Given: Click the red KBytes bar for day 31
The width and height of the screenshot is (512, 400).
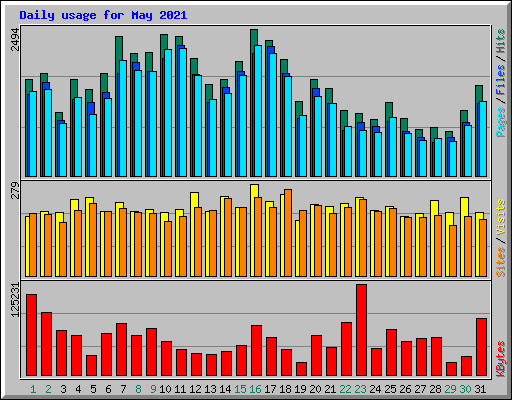Looking at the screenshot, I should pyautogui.click(x=482, y=347).
